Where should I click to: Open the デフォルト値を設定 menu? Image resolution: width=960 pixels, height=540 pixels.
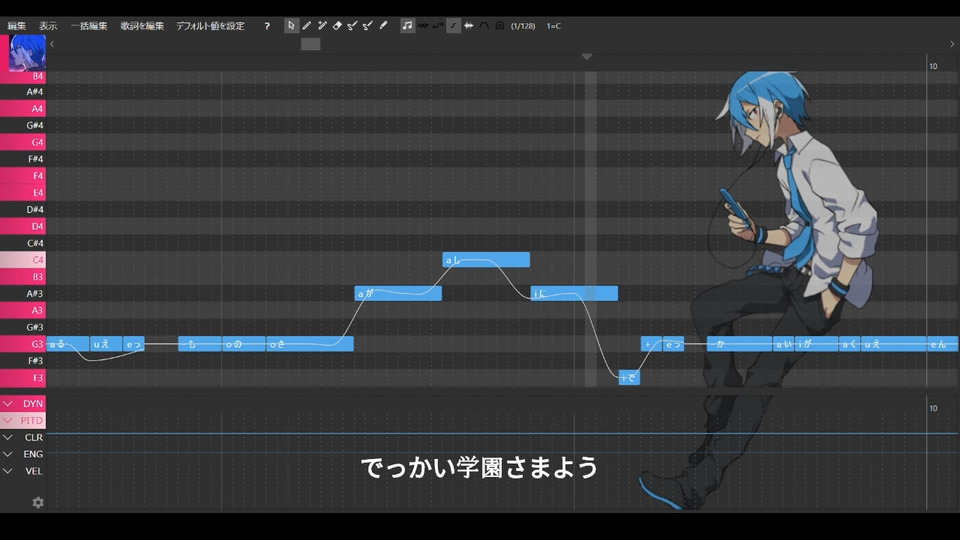click(210, 26)
